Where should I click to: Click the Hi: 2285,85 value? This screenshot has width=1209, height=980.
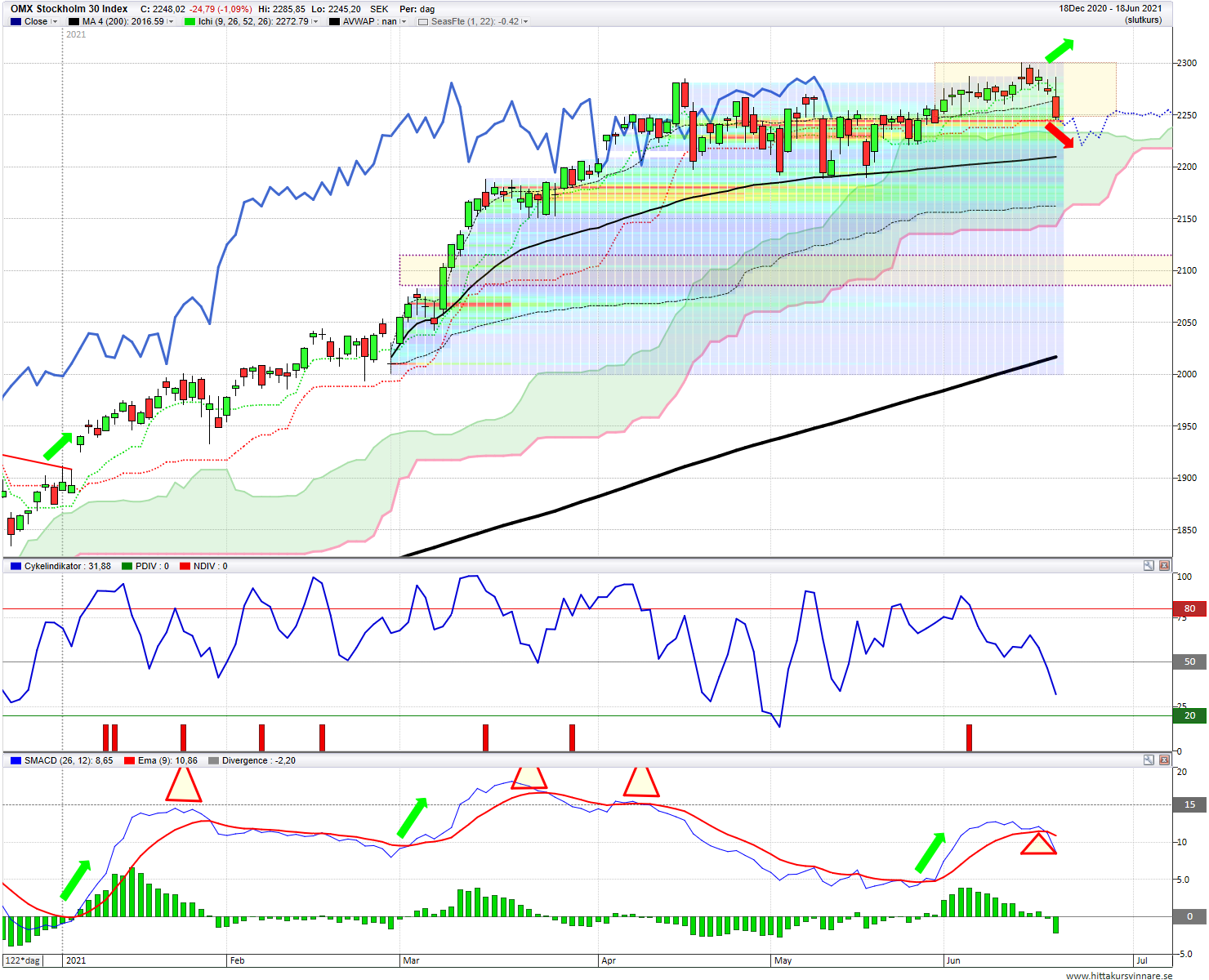click(x=282, y=10)
